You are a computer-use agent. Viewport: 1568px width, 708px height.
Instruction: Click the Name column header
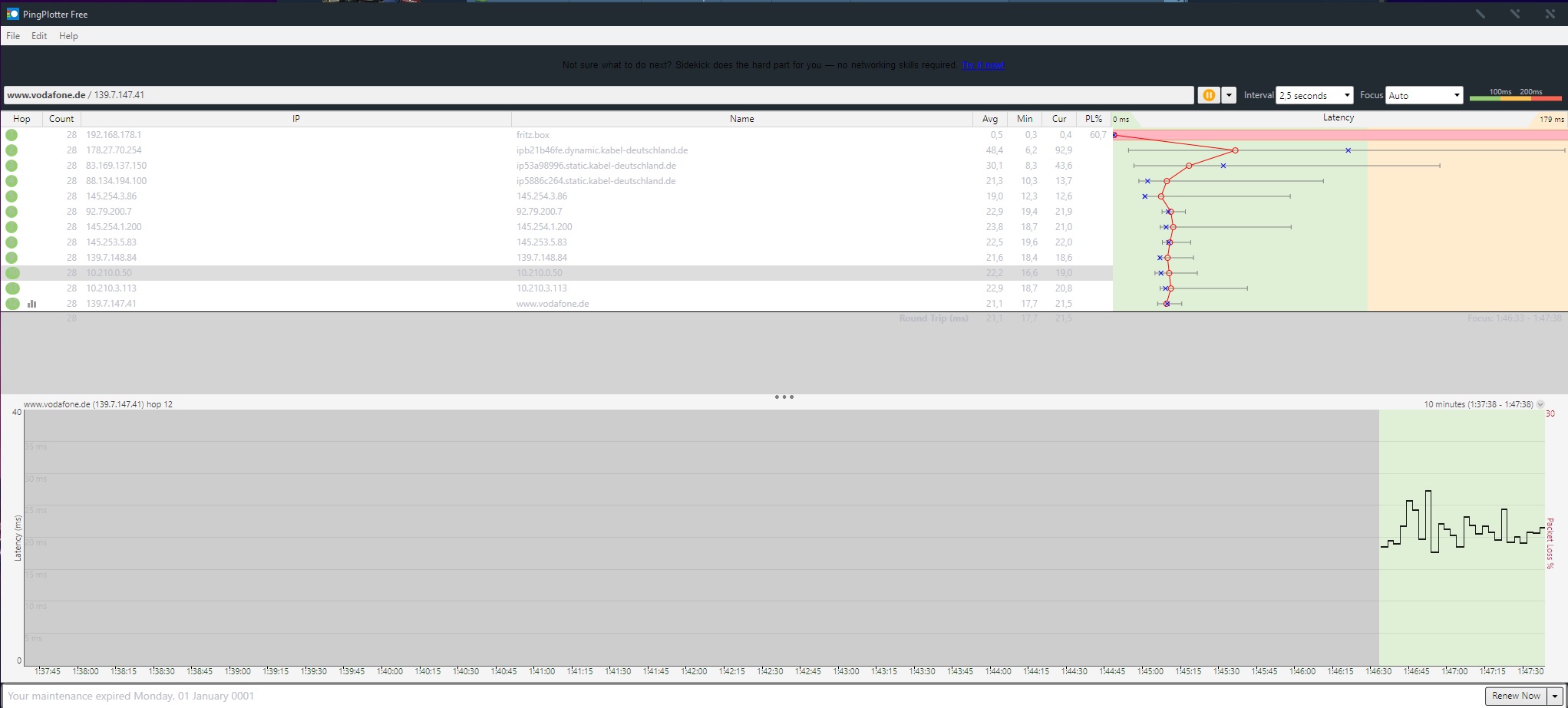(742, 119)
